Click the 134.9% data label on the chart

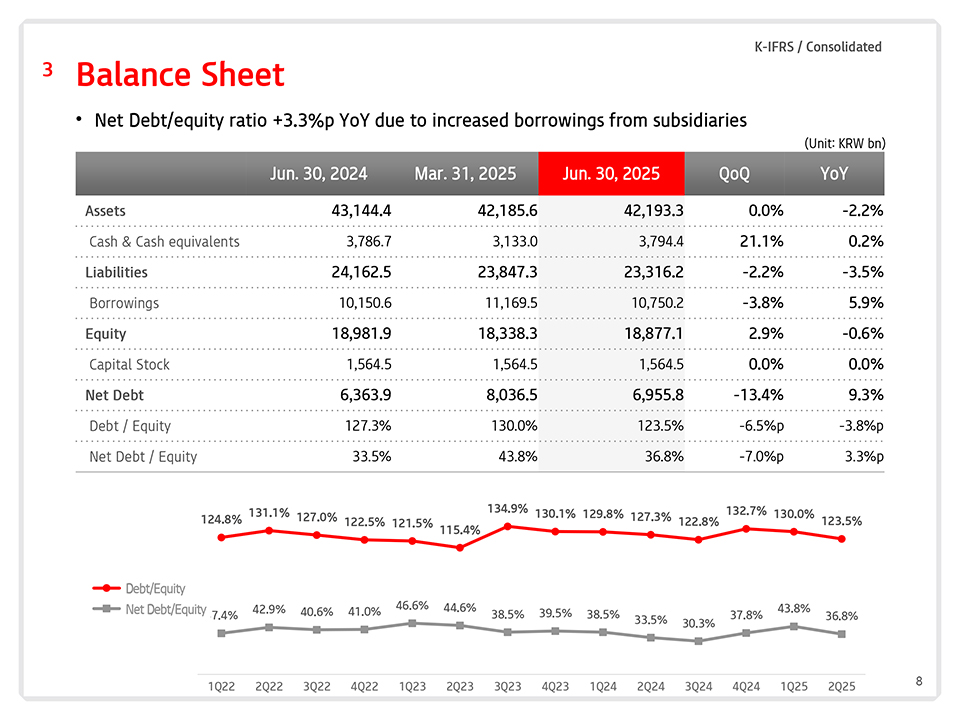[507, 509]
